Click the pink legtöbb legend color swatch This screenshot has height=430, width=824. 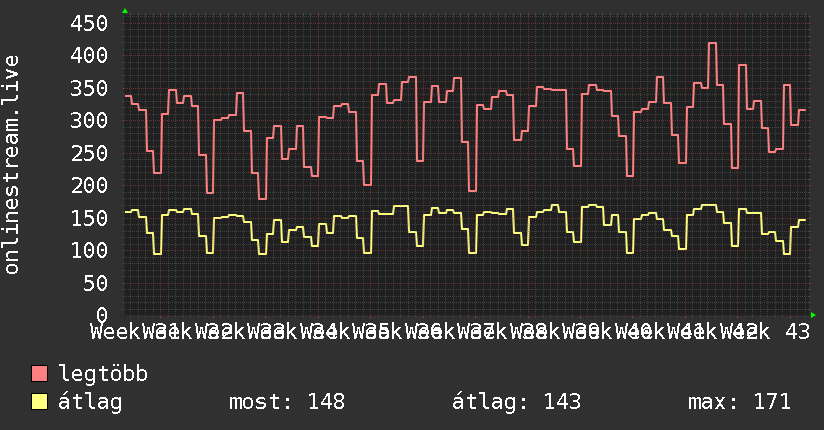tap(39, 373)
